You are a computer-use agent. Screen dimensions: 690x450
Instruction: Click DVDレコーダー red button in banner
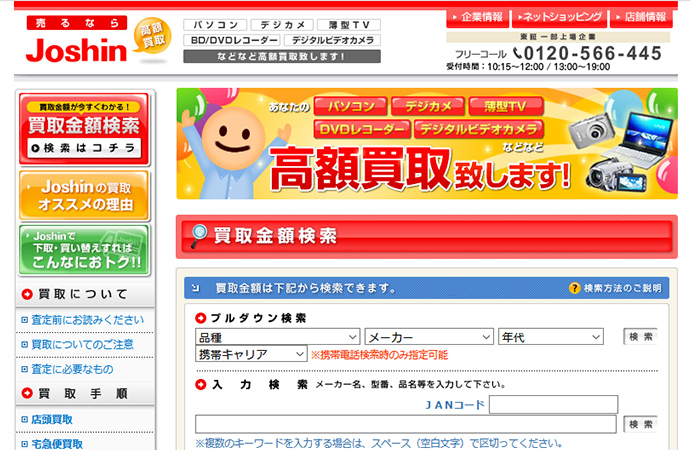(x=362, y=129)
